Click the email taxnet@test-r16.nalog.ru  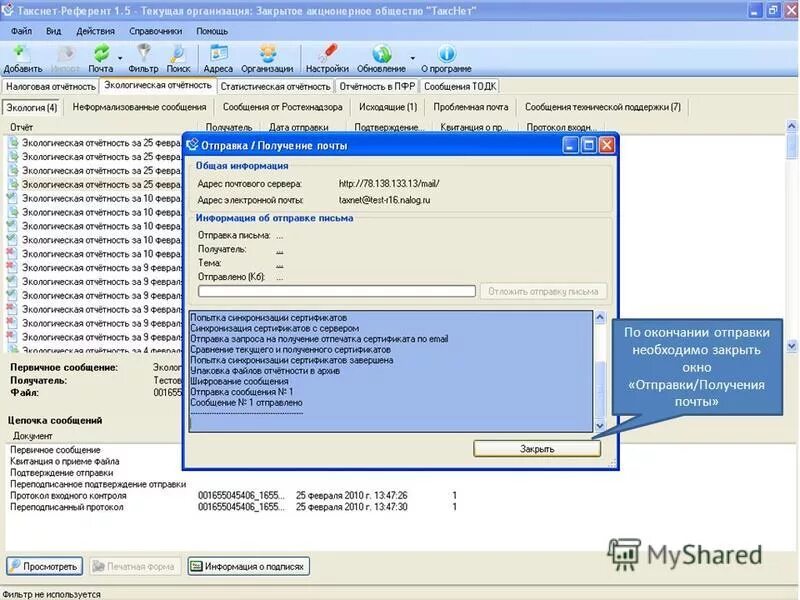[x=384, y=200]
